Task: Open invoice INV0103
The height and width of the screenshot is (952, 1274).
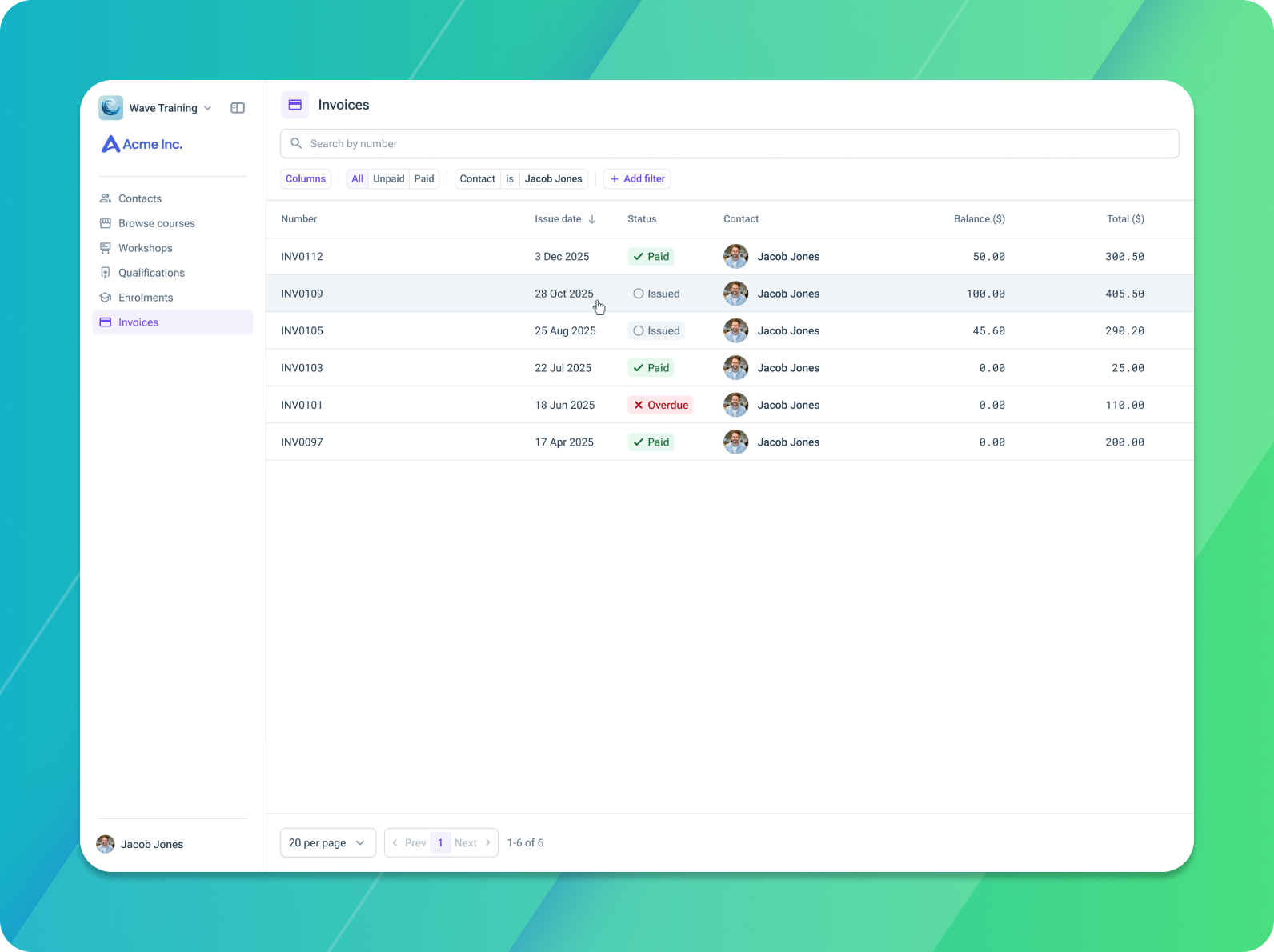Action: tap(302, 368)
